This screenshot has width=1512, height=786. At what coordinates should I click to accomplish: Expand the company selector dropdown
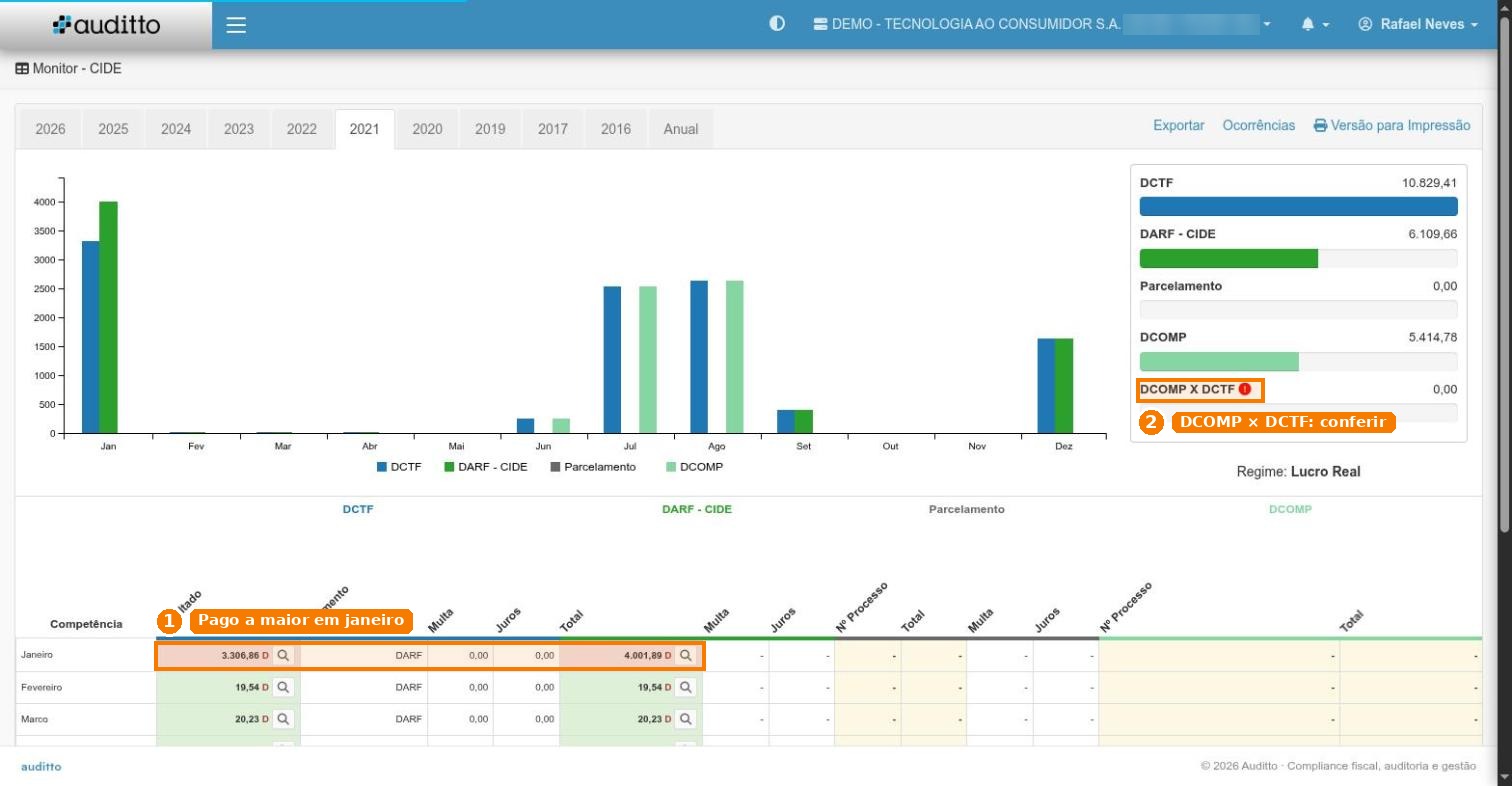coord(1267,24)
